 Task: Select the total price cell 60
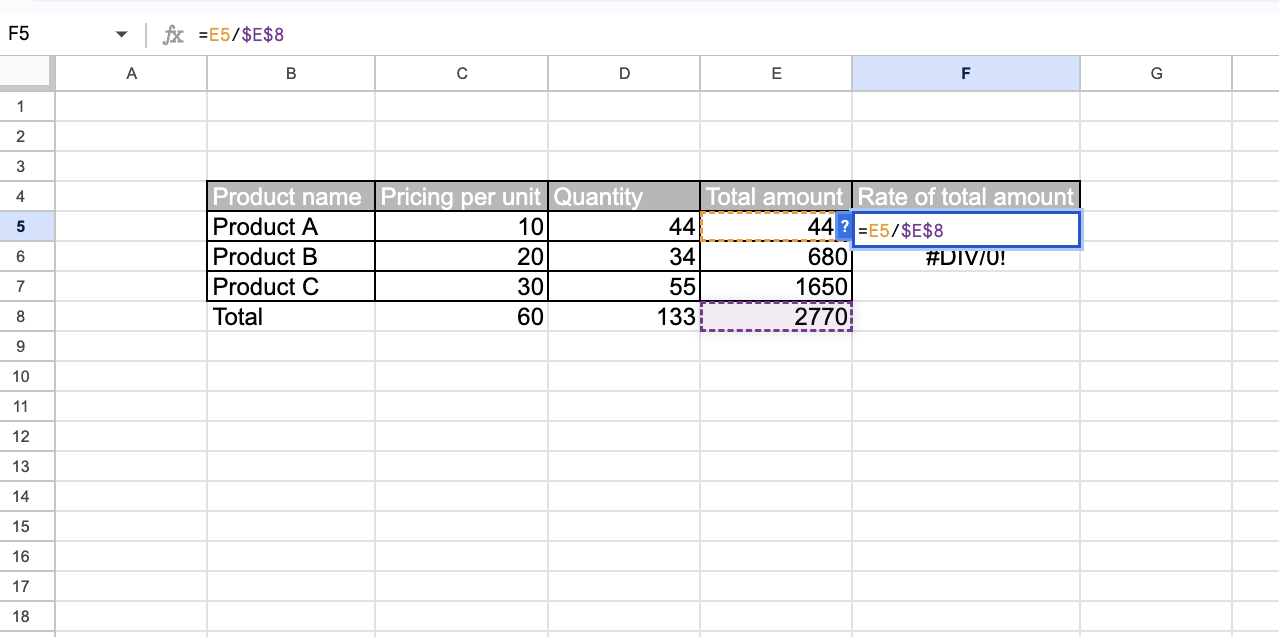(x=462, y=316)
